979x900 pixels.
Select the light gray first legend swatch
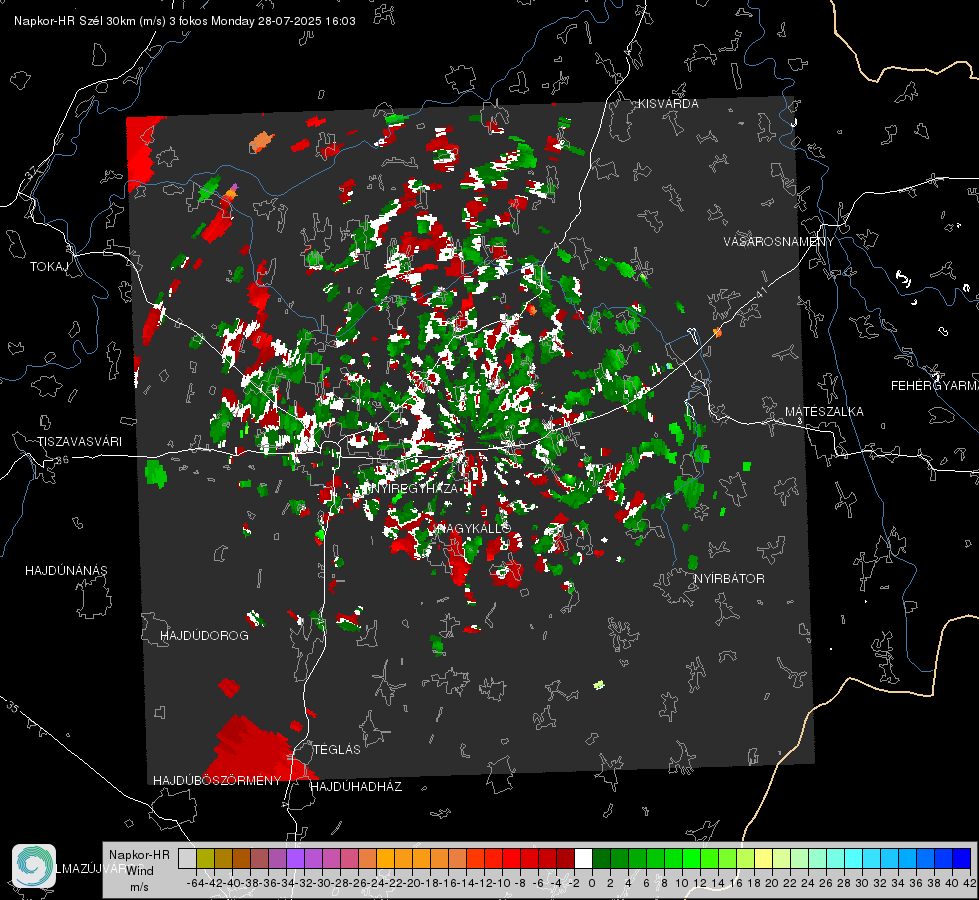tap(187, 858)
